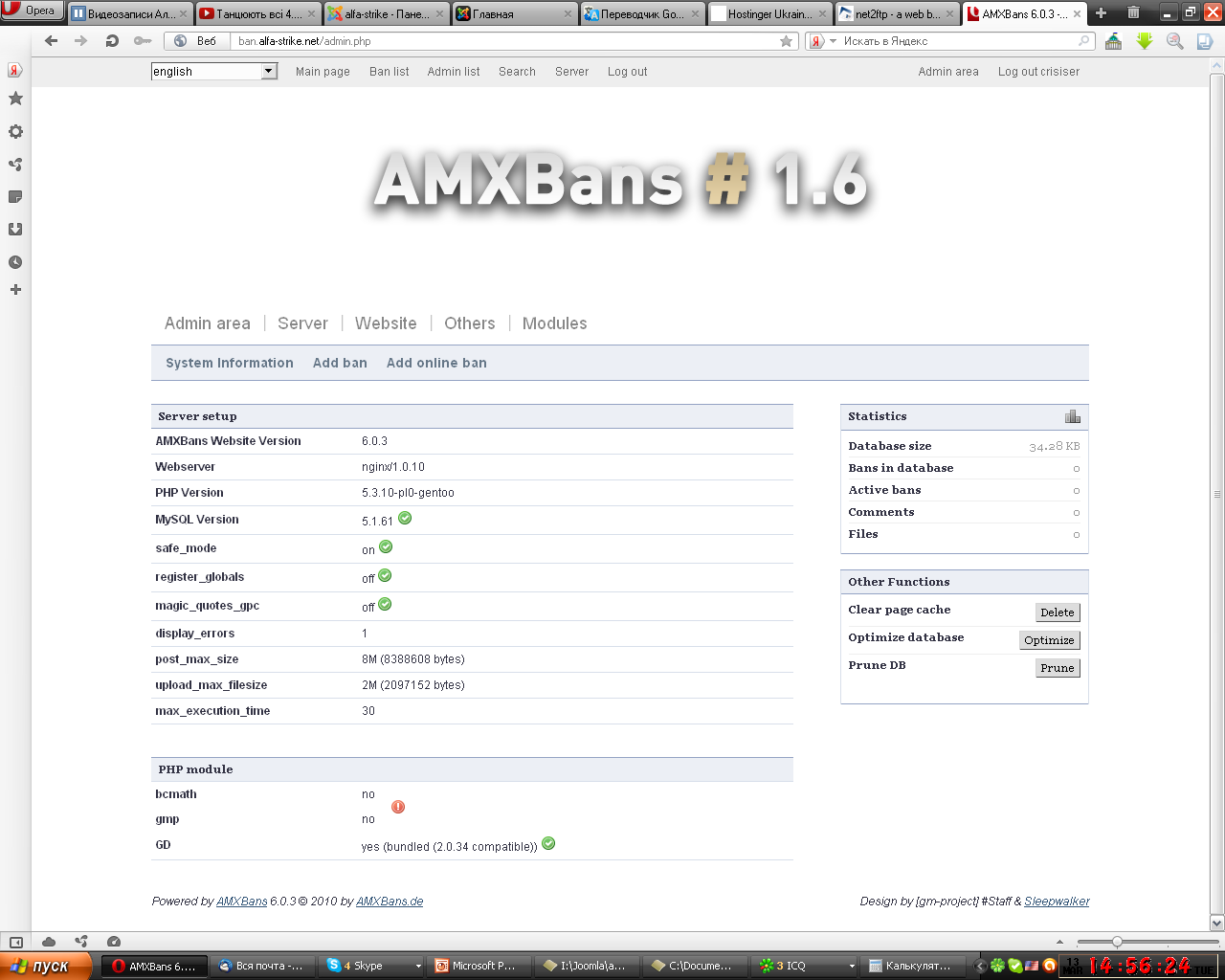Open the zoom magnifier toolbar icon
Image resolution: width=1225 pixels, height=980 pixels.
pyautogui.click(x=1175, y=41)
